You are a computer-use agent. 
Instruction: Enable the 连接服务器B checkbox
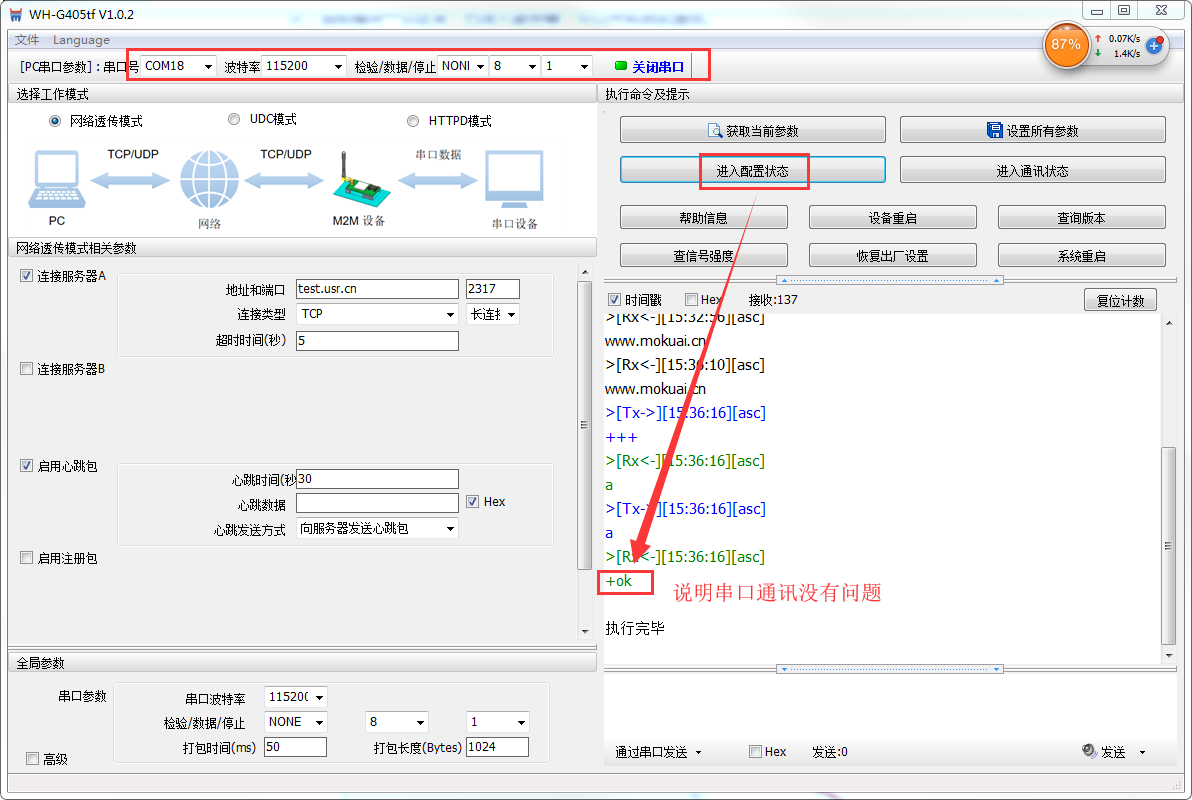click(x=27, y=369)
